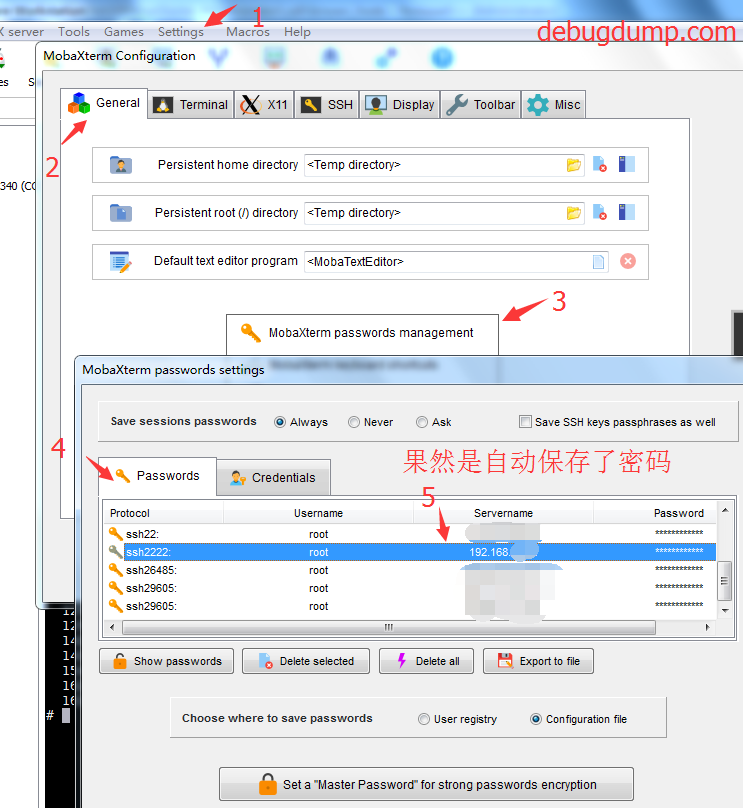
Task: Click key icon on ssh22 row
Action: [x=115, y=533]
